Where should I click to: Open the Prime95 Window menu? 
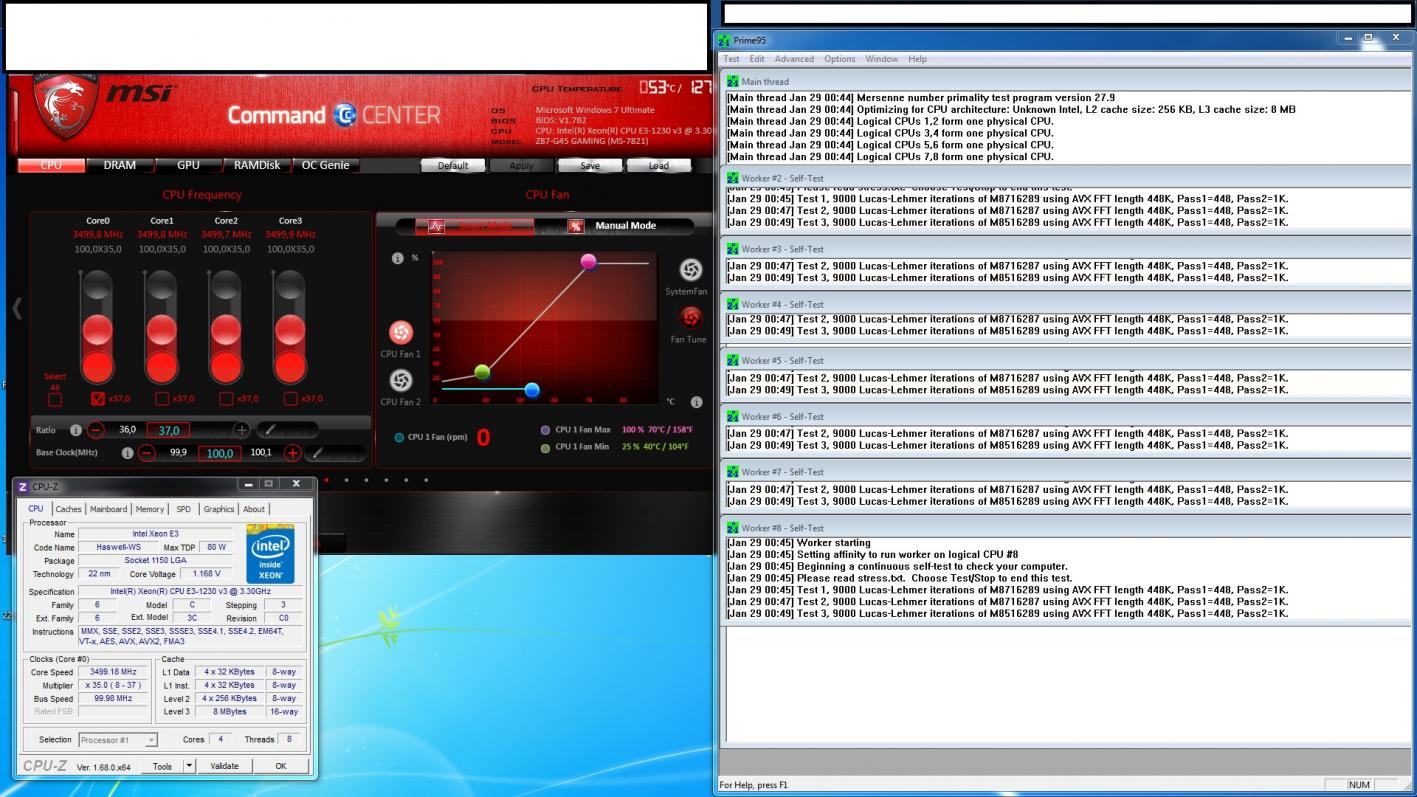click(x=881, y=59)
